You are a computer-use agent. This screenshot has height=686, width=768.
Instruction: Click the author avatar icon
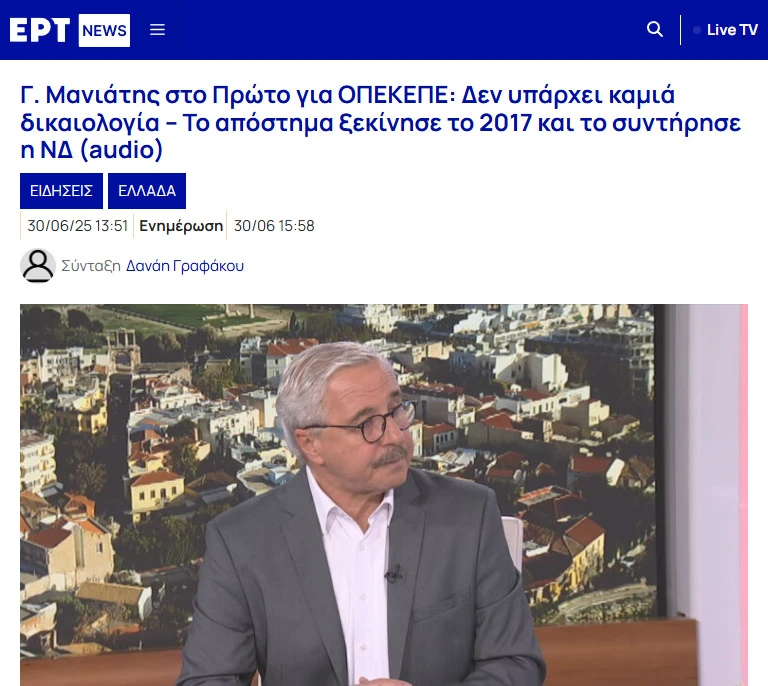pos(38,266)
